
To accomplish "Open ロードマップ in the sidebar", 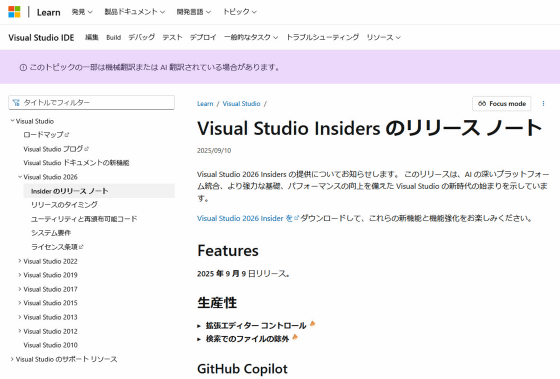I will 43,135.
